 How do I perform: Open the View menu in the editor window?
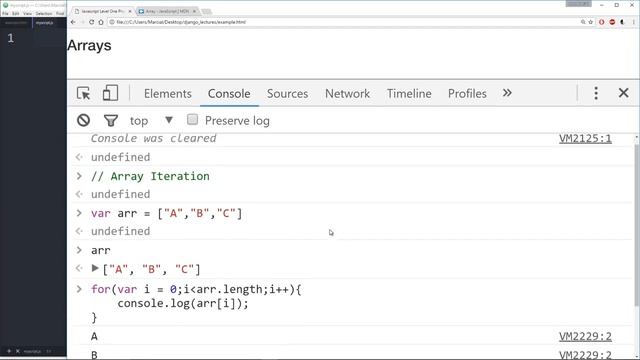27,13
